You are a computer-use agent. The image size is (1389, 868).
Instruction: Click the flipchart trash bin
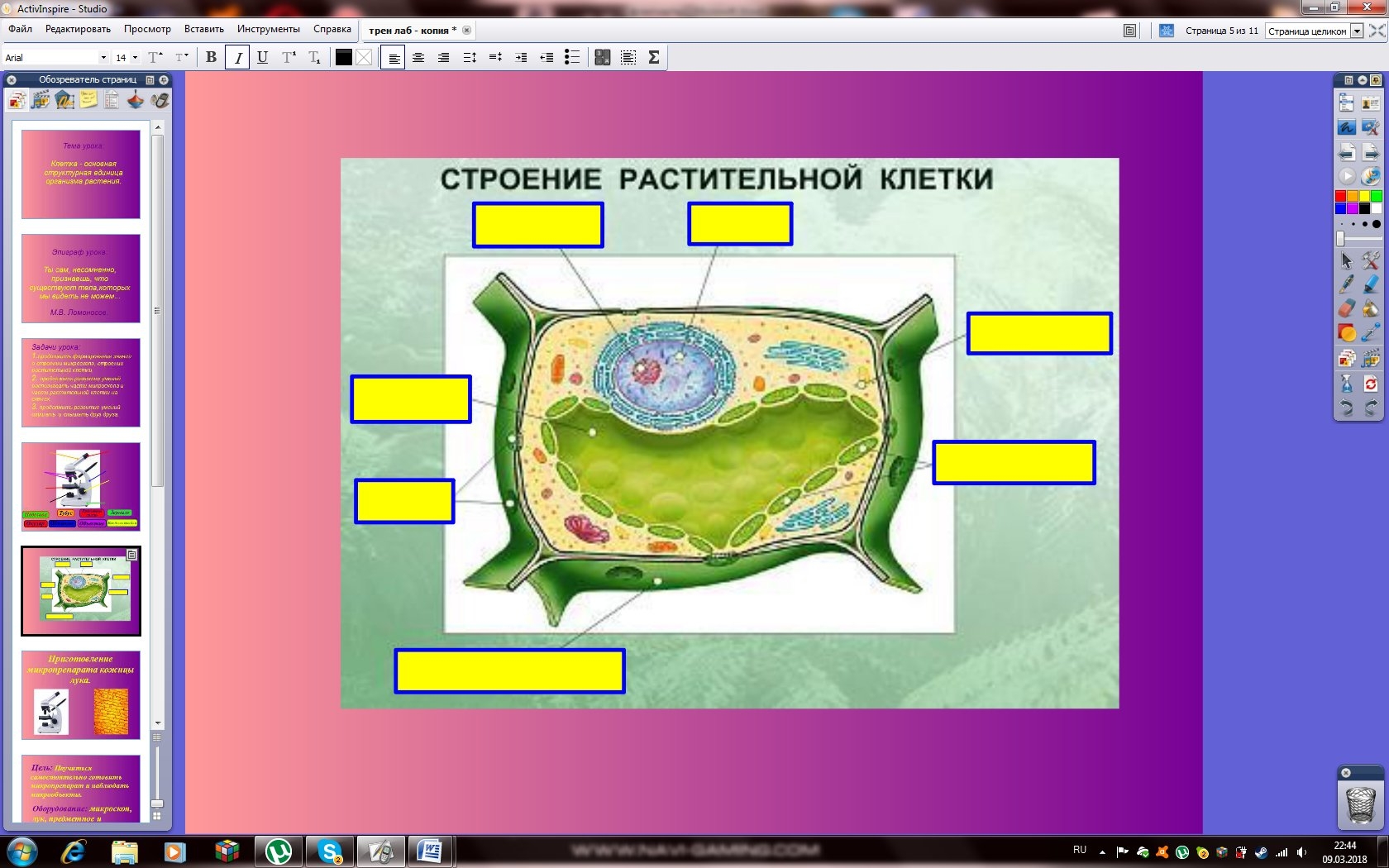pos(1360,804)
